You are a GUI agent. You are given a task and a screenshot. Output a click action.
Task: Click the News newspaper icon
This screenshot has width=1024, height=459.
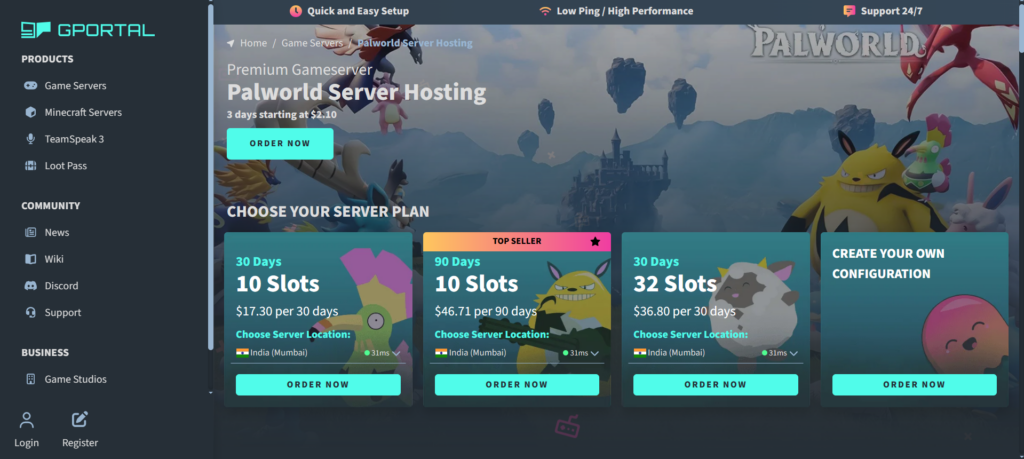point(30,232)
